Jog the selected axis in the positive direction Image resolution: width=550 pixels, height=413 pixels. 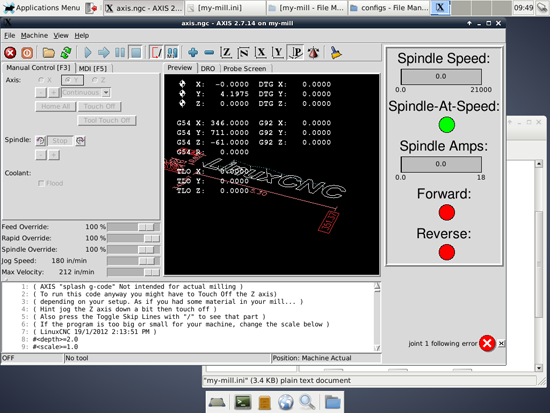pyautogui.click(x=53, y=93)
